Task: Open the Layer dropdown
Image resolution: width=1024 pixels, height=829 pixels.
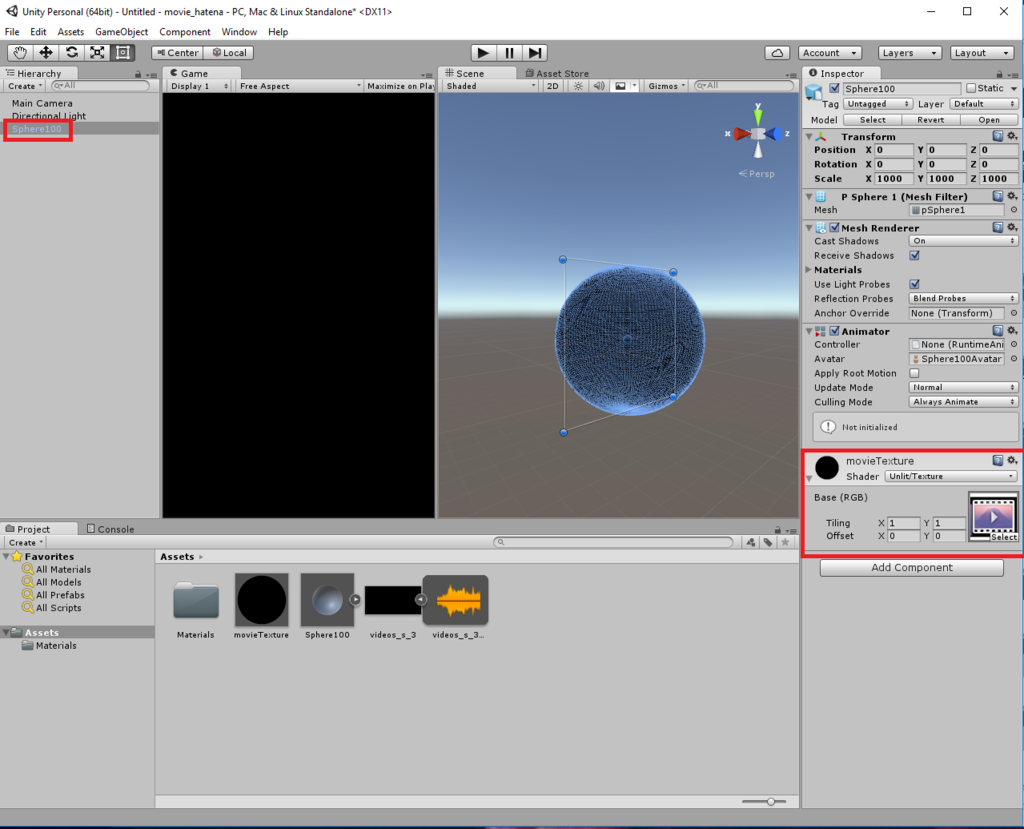Action: [984, 104]
